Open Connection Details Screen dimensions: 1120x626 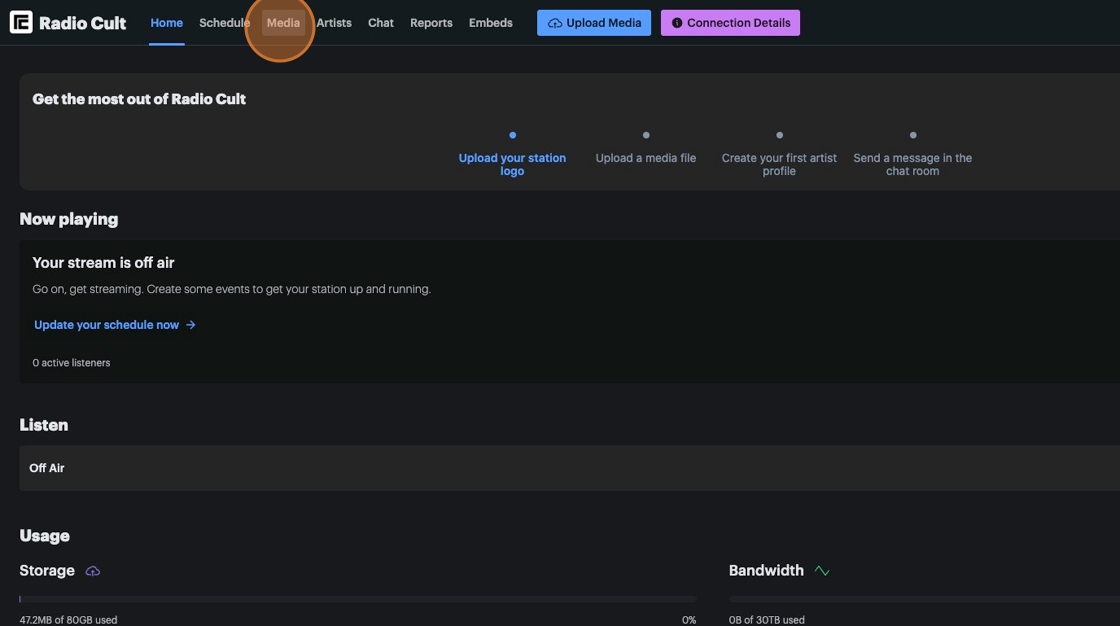pyautogui.click(x=730, y=23)
